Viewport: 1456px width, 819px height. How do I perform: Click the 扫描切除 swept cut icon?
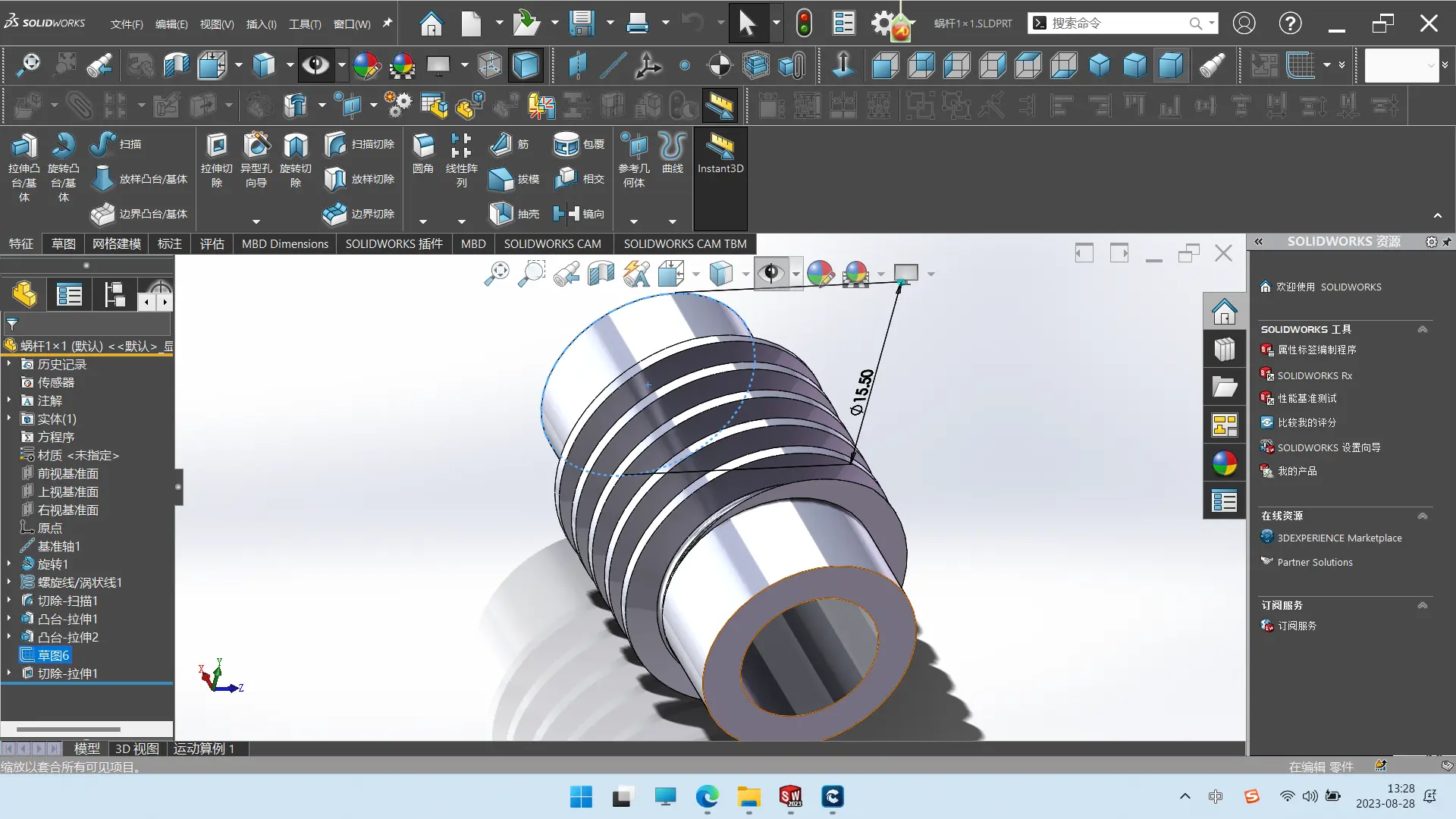(335, 144)
